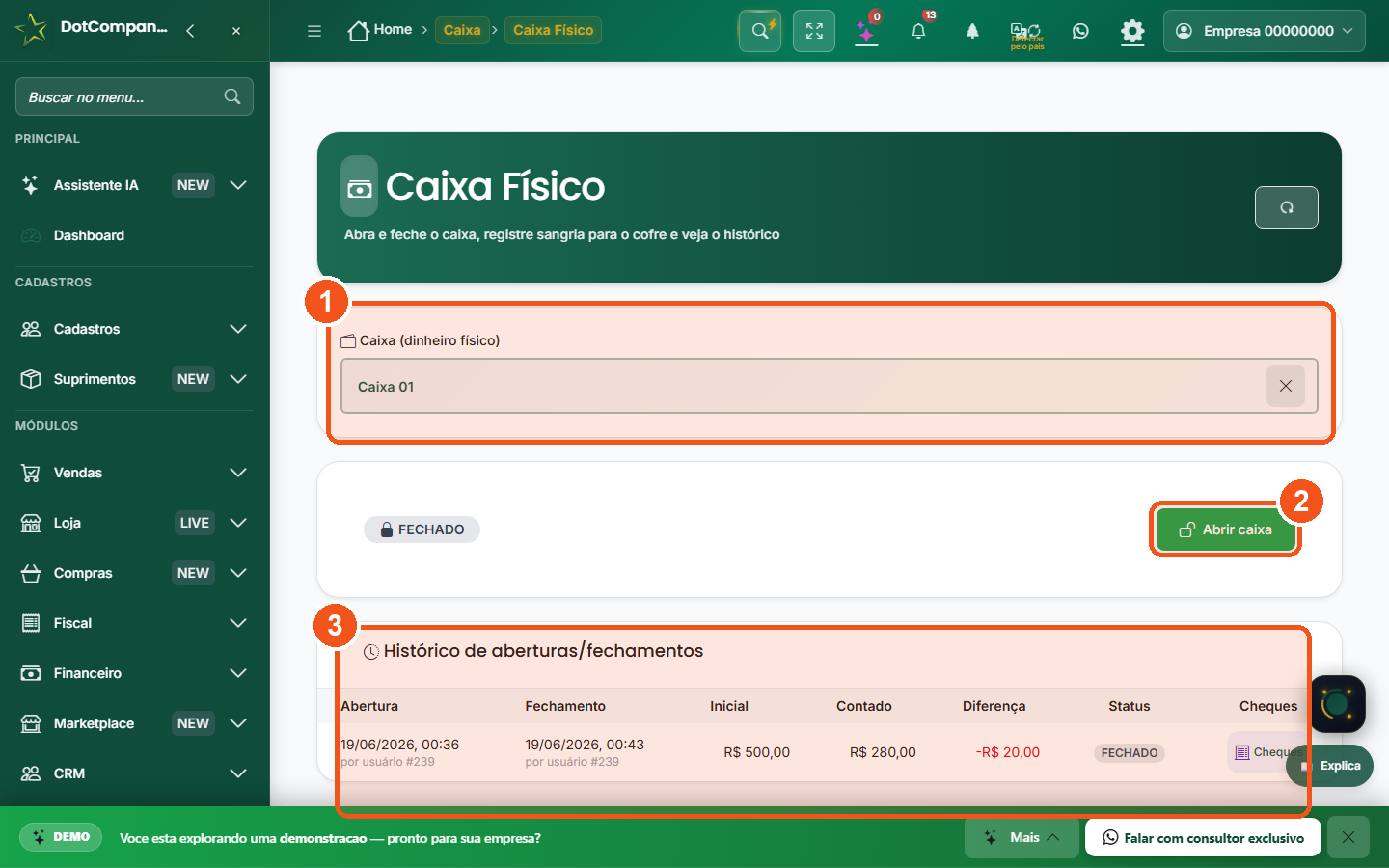Open WhatsApp icon in top bar

[1080, 31]
